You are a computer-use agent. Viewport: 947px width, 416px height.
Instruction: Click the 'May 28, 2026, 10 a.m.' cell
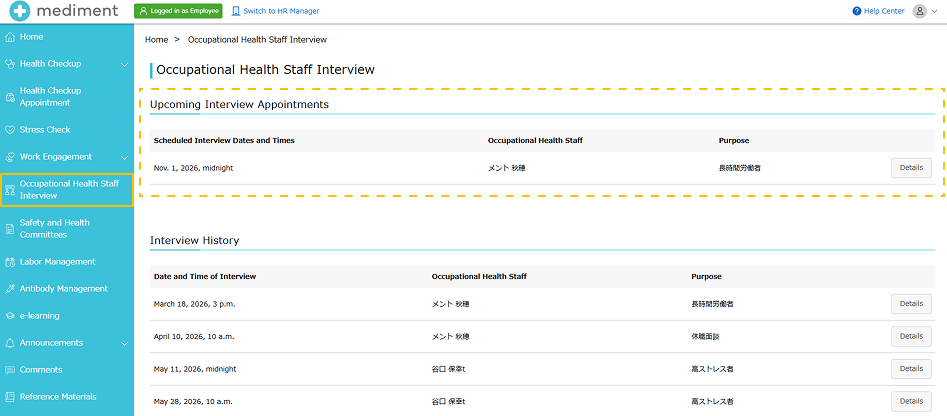[x=193, y=401]
